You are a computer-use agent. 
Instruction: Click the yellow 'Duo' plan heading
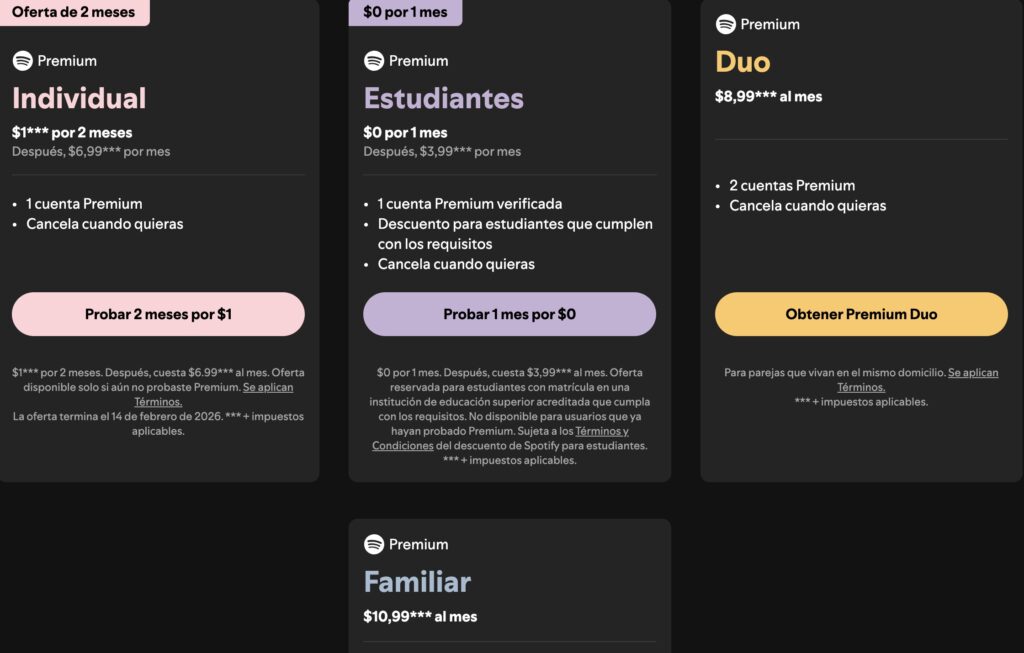[x=742, y=62]
